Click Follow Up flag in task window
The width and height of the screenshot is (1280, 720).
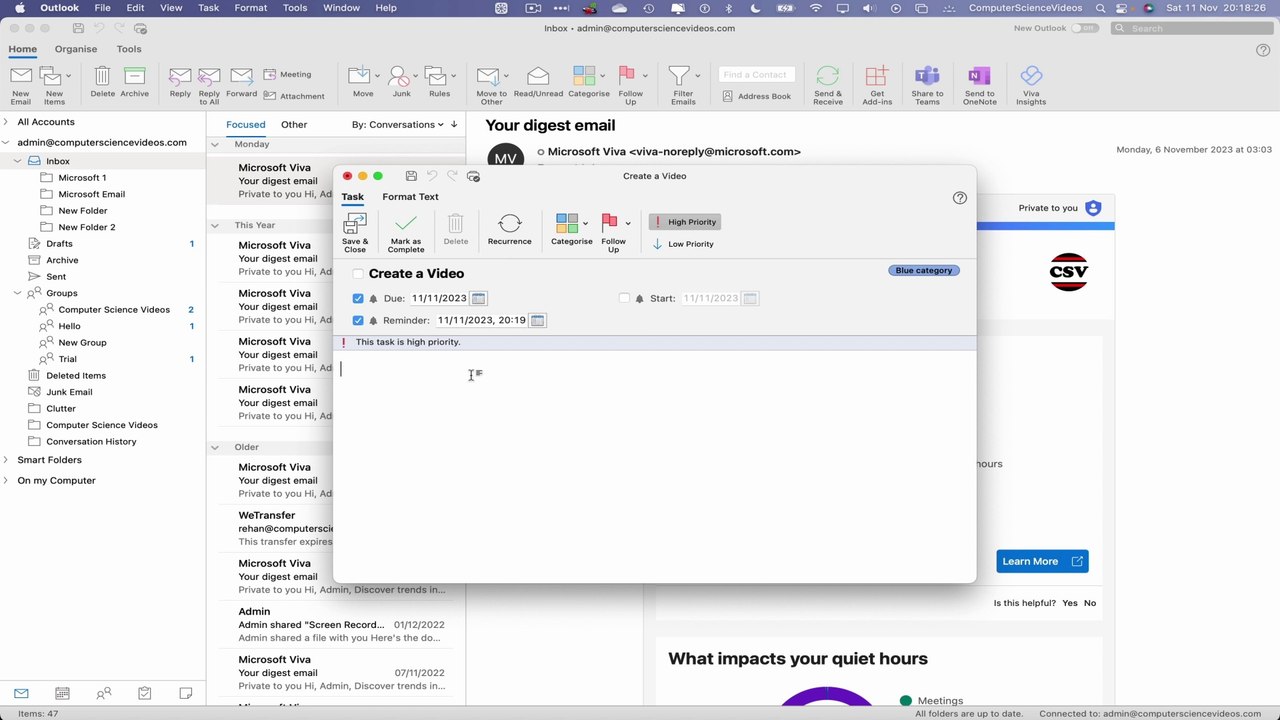pos(610,223)
